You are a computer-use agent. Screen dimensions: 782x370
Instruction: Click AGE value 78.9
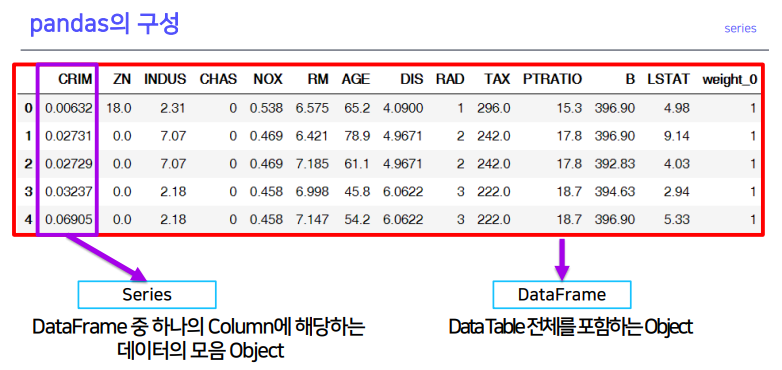point(357,136)
